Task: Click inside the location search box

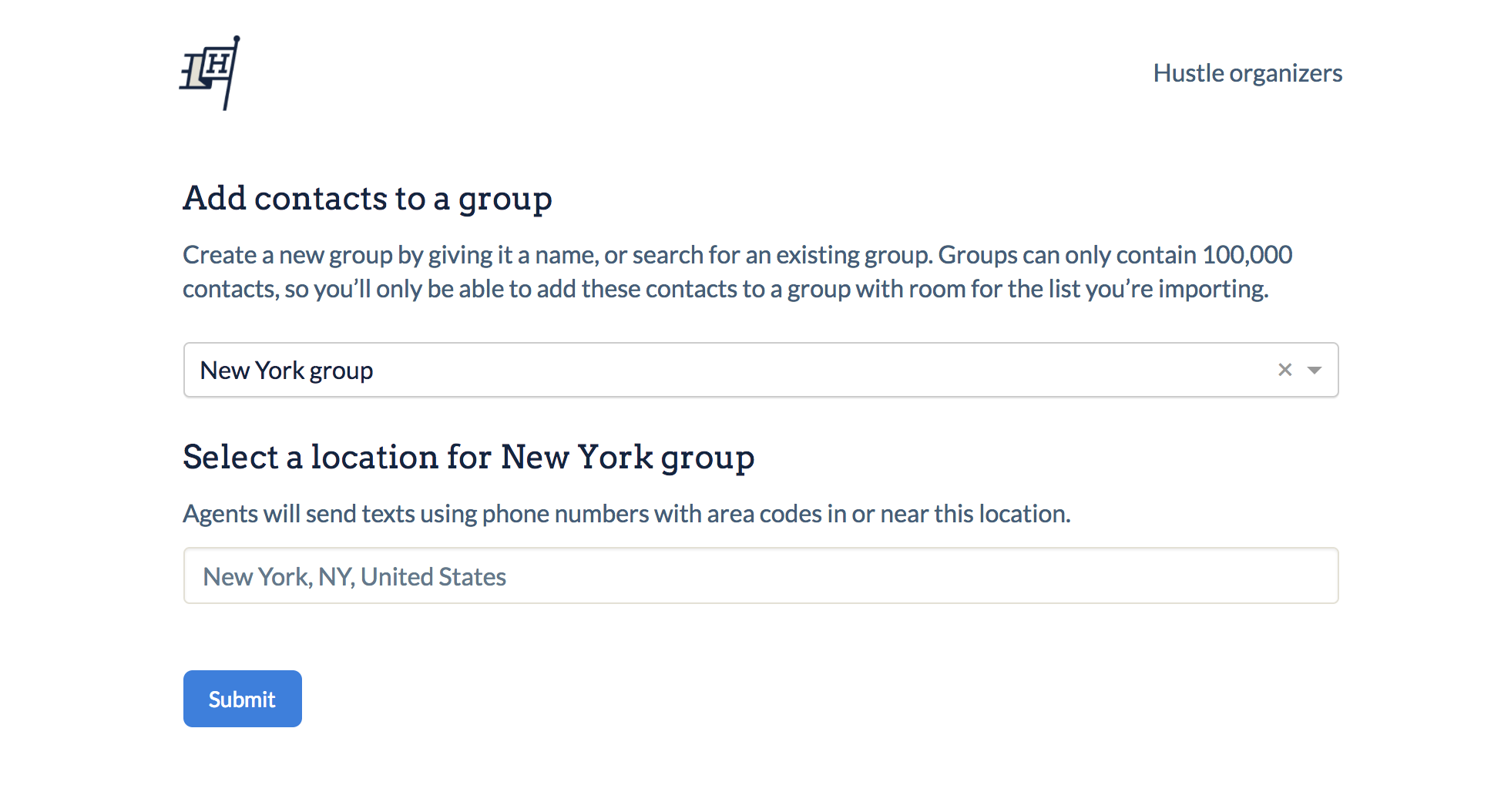Action: [761, 575]
